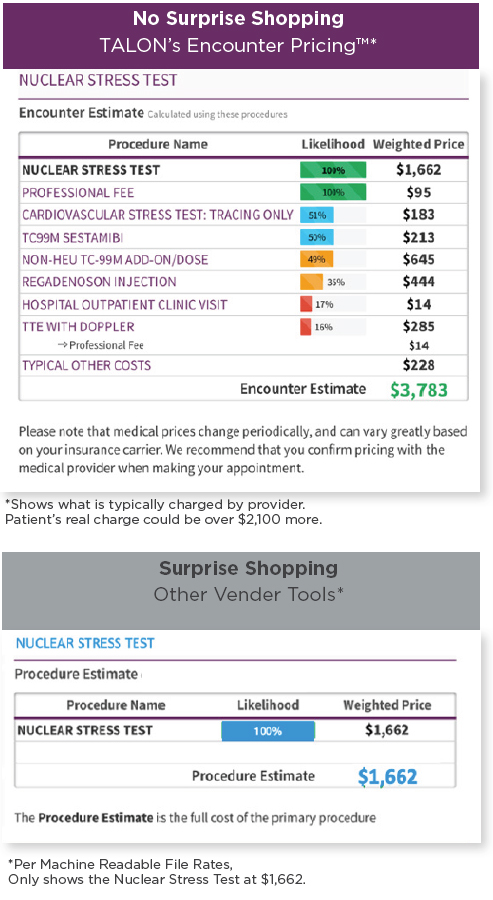This screenshot has height=900, width=493.
Task: Select the TC99M SESTAMIBI procedure
Action: (x=72, y=238)
